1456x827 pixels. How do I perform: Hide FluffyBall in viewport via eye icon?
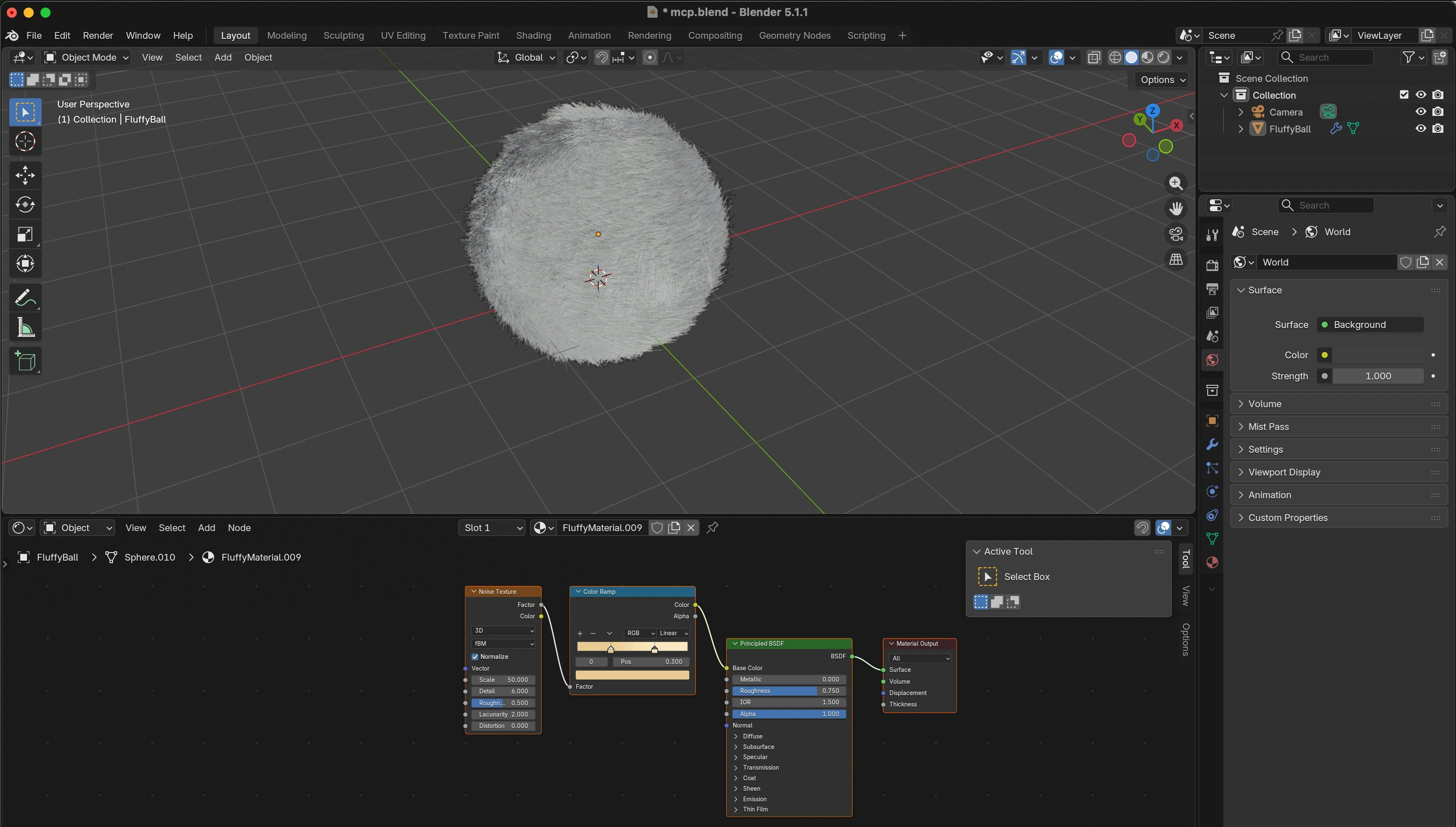[x=1420, y=129]
